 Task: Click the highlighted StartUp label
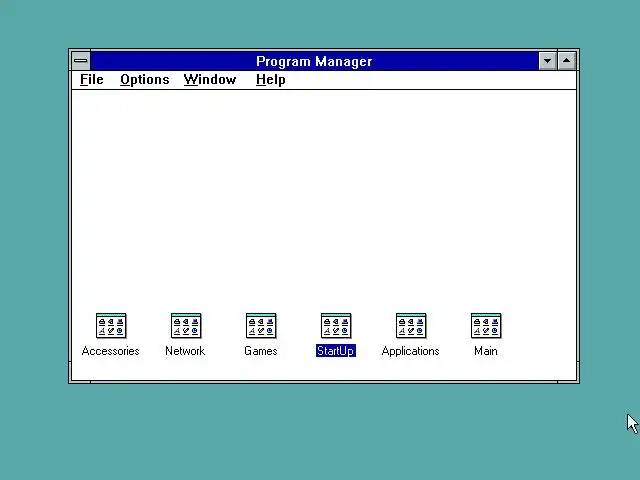[x=336, y=351]
